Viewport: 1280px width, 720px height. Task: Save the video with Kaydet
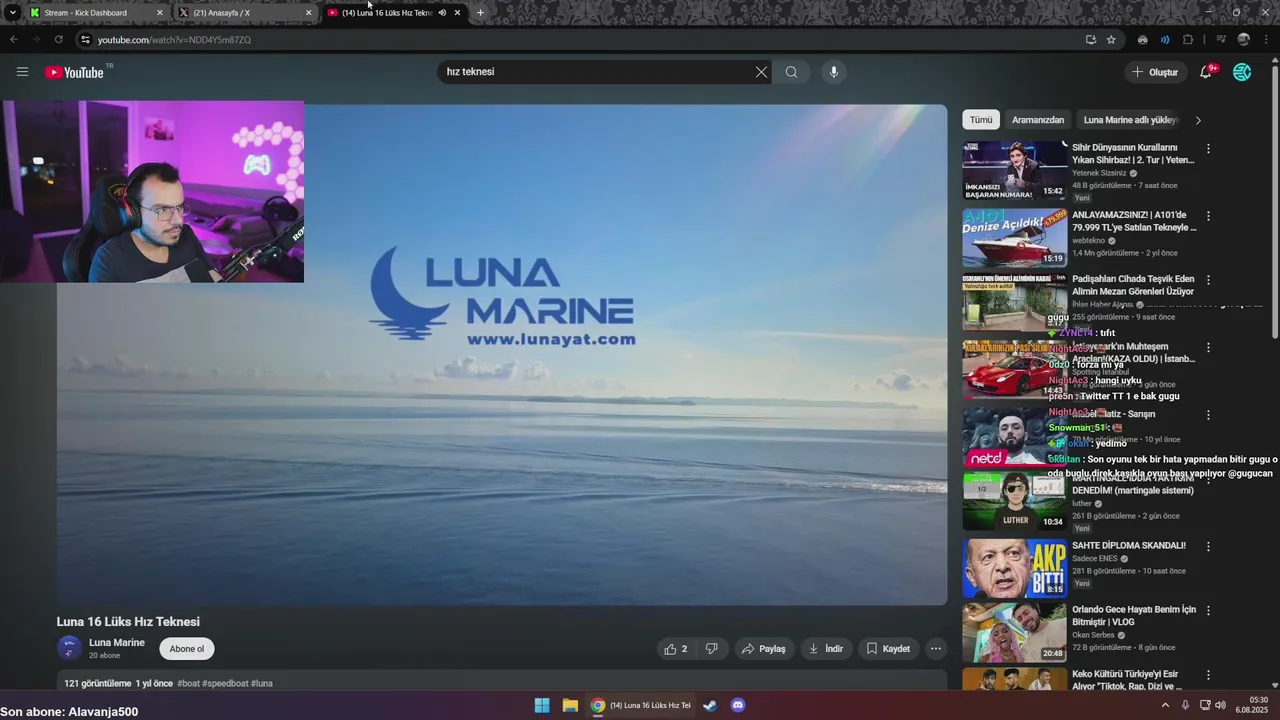[x=888, y=649]
